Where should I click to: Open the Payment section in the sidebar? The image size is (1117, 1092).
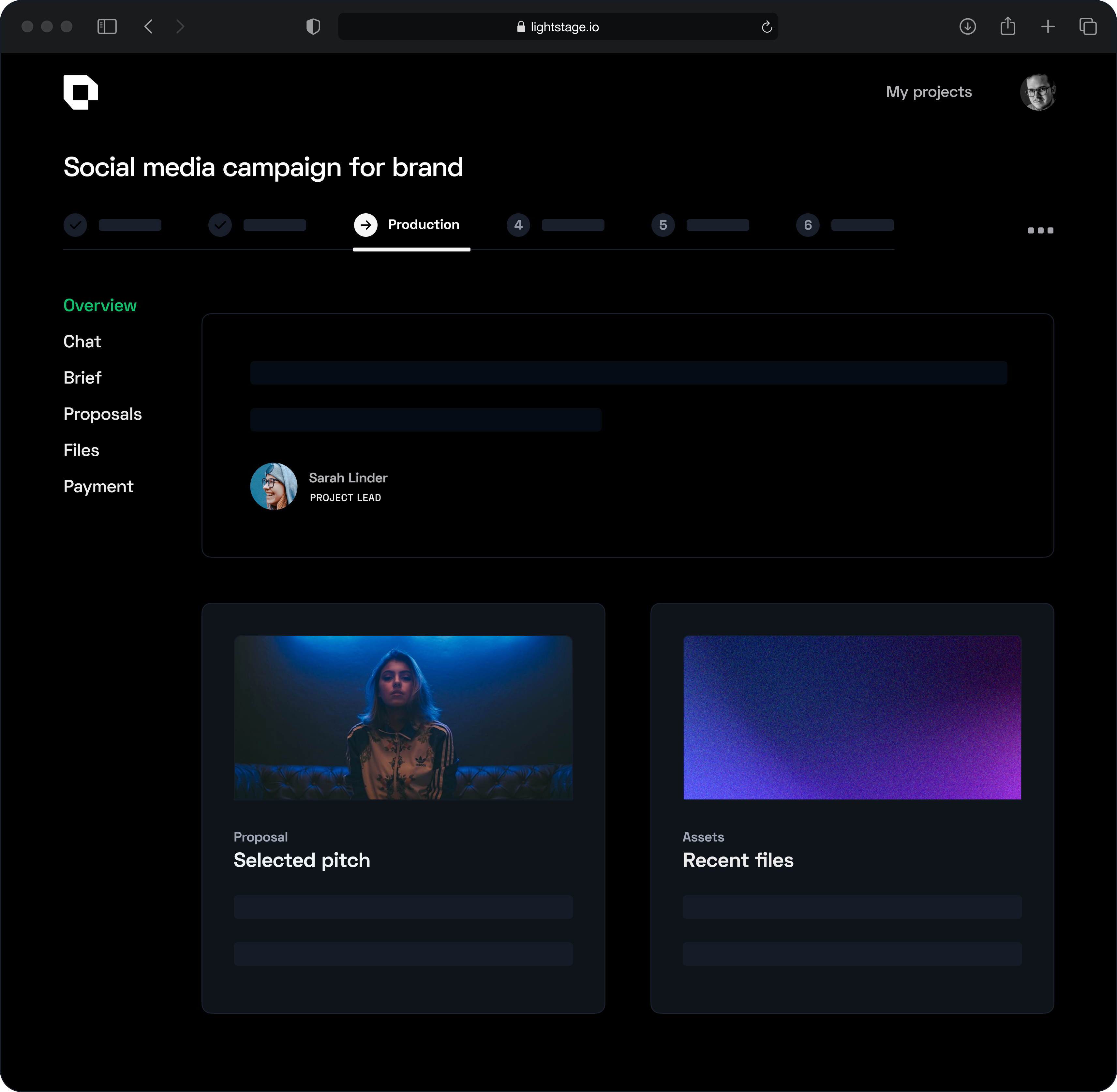pyautogui.click(x=98, y=486)
